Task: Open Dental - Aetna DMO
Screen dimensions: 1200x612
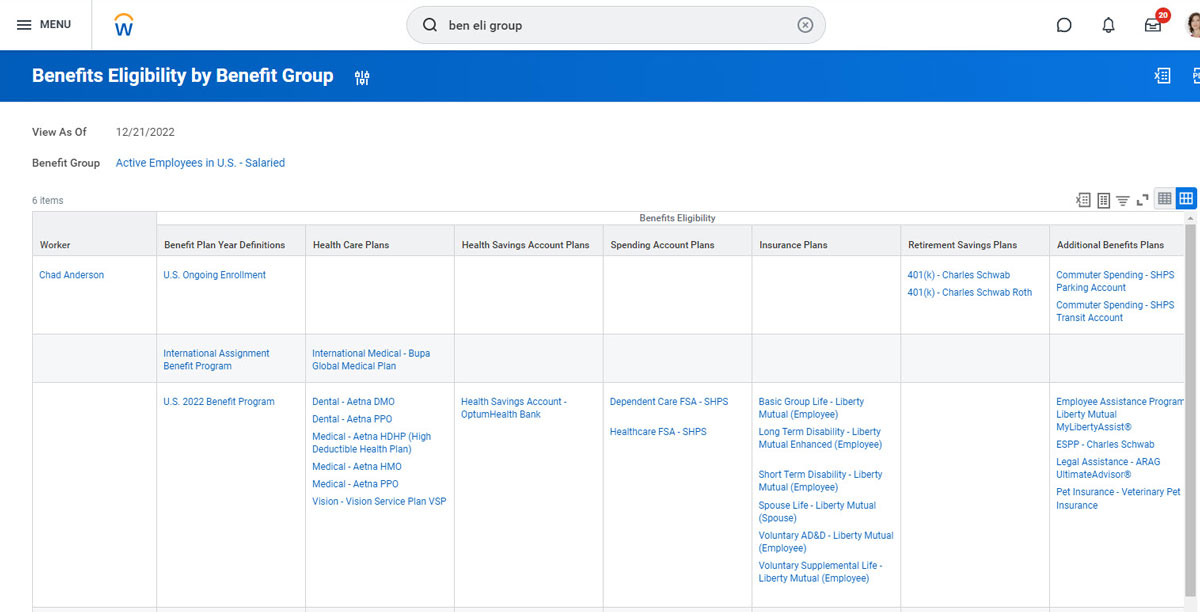Action: click(353, 402)
